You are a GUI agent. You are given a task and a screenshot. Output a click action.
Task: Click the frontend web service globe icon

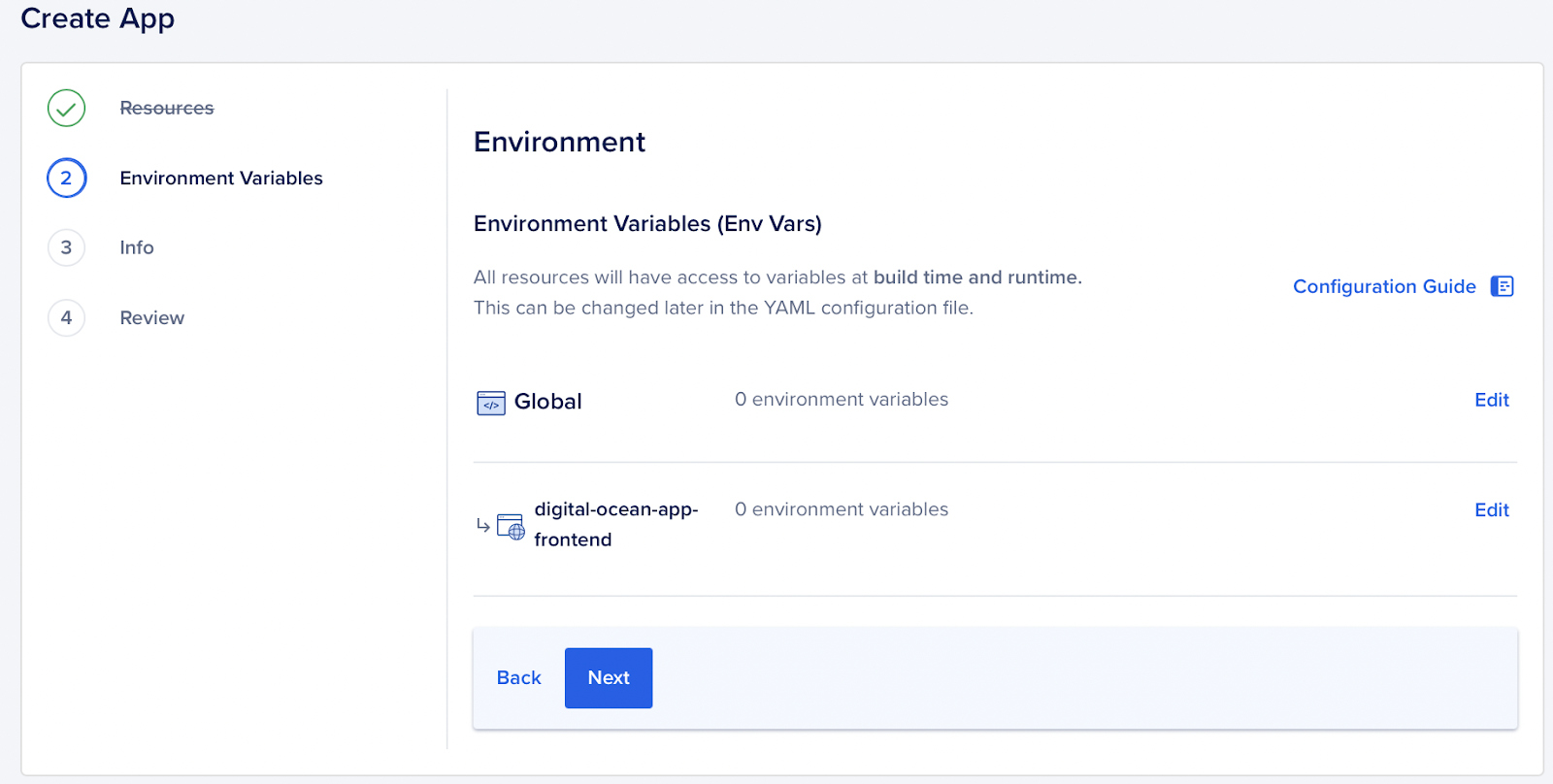(511, 526)
